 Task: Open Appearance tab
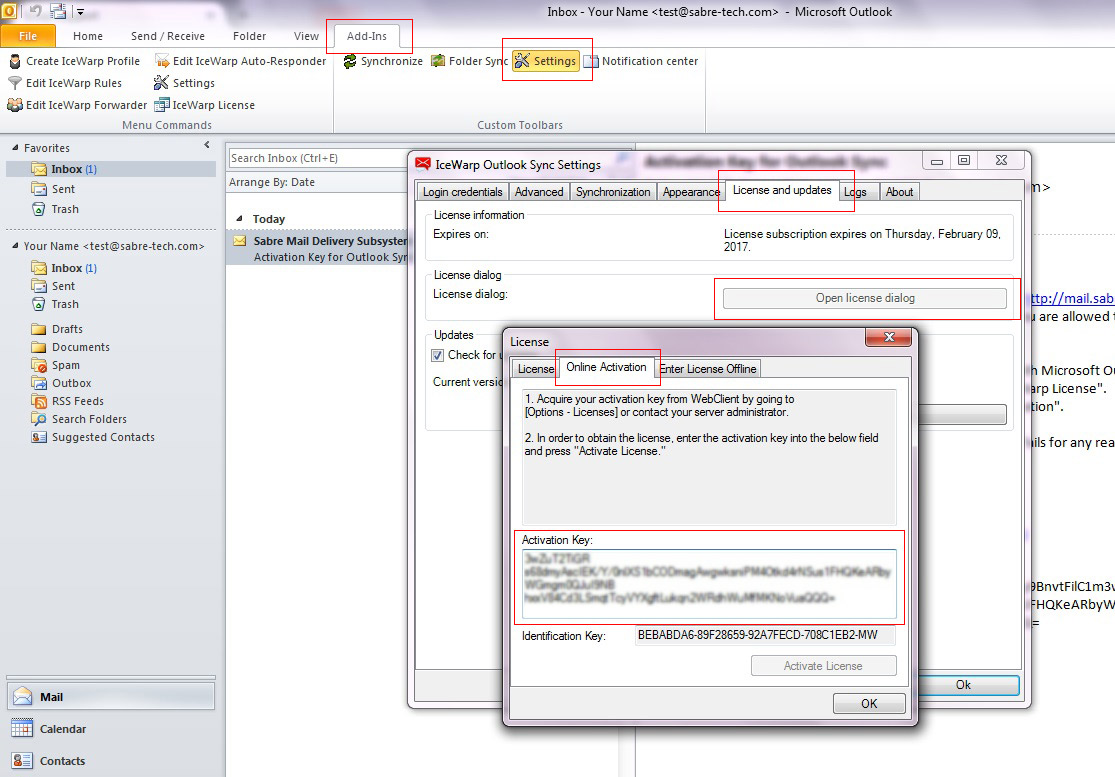click(690, 192)
